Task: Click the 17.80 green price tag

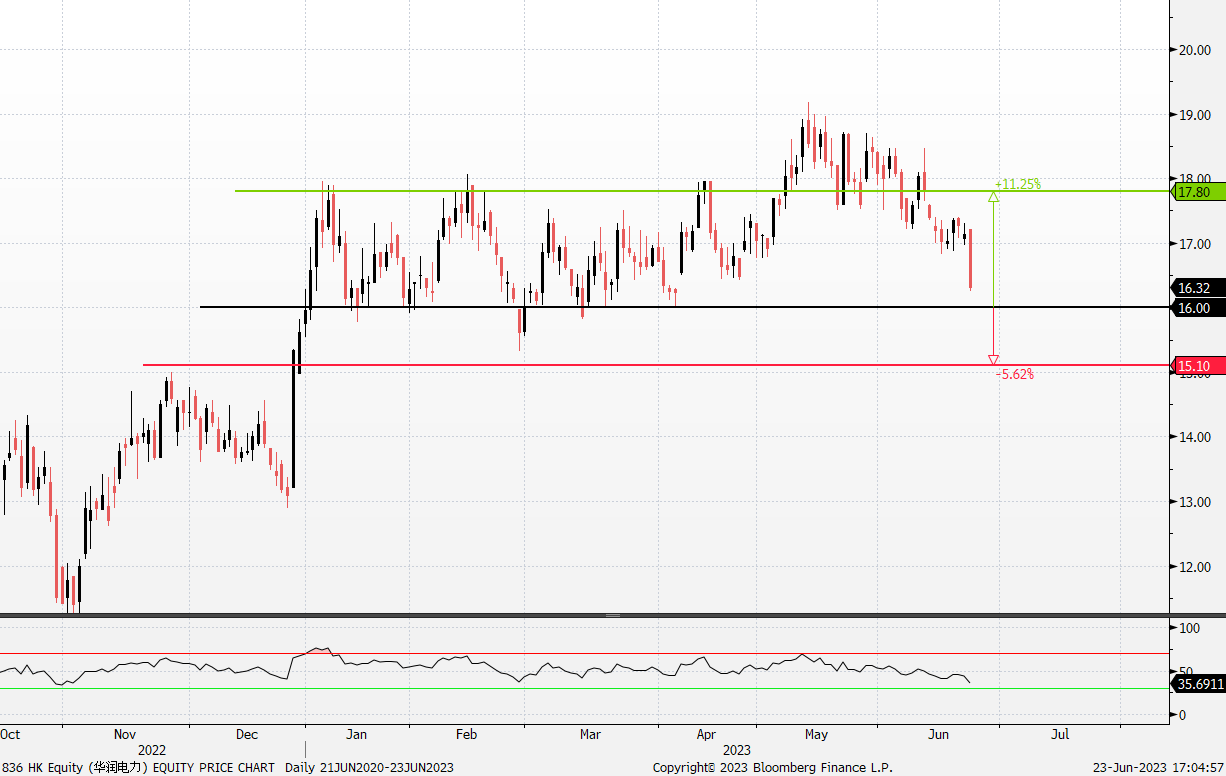Action: coord(1197,192)
